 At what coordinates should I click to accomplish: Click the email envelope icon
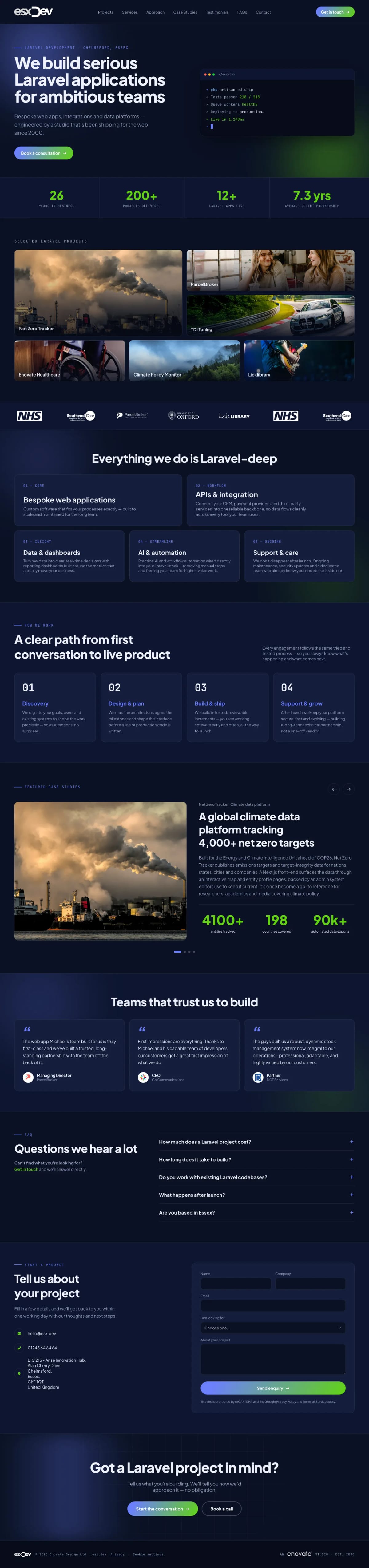pyautogui.click(x=19, y=1334)
